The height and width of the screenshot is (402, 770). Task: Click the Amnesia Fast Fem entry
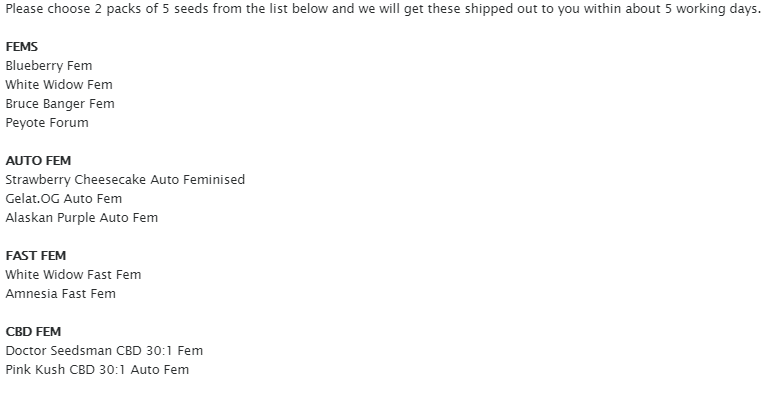click(60, 294)
